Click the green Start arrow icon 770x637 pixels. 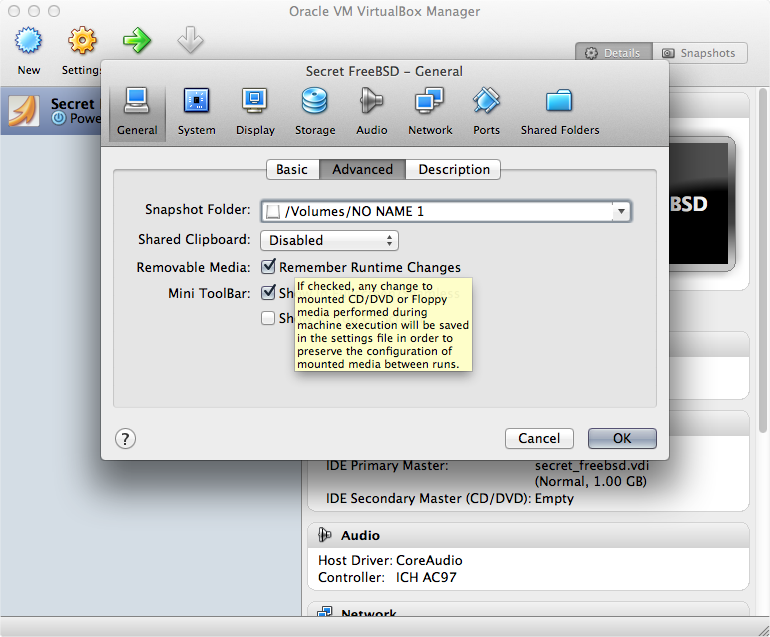(x=137, y=40)
